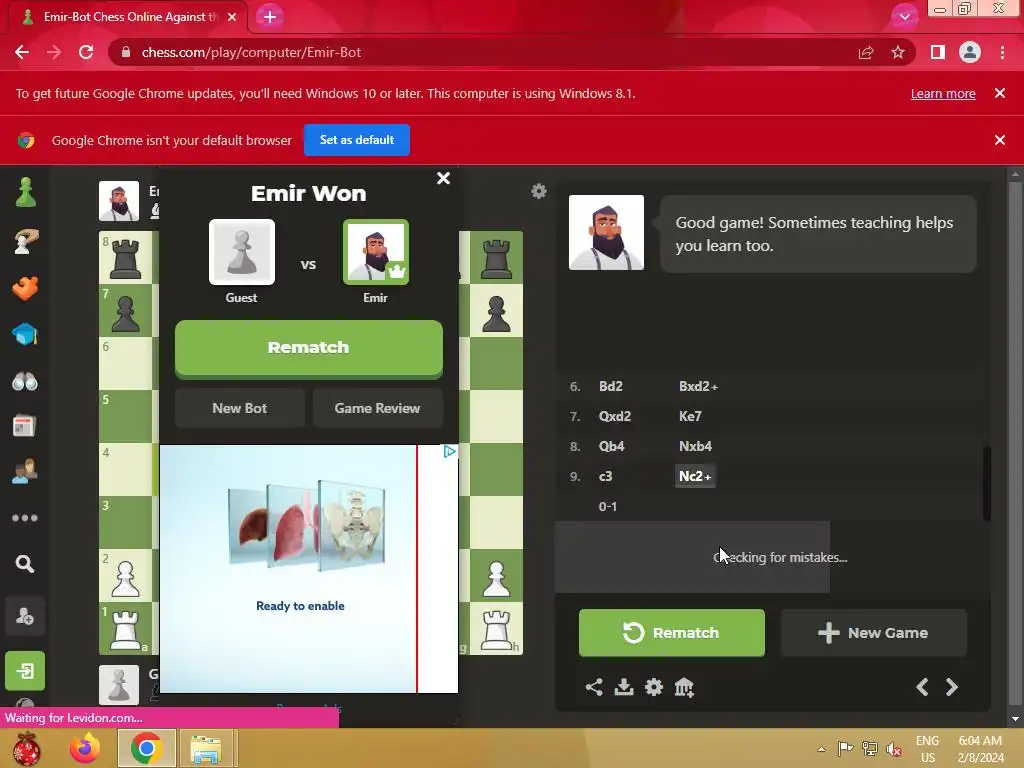1024x768 pixels.
Task: Open the sidebar search magnifier
Action: click(25, 564)
